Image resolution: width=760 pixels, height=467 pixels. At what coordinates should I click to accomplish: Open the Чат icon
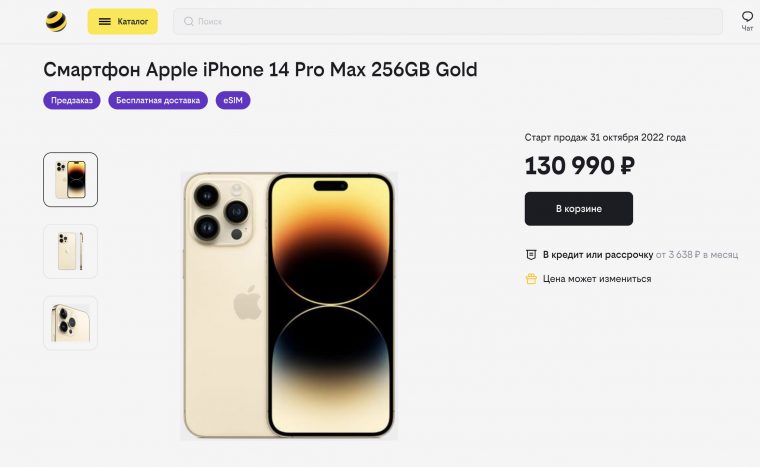[747, 17]
